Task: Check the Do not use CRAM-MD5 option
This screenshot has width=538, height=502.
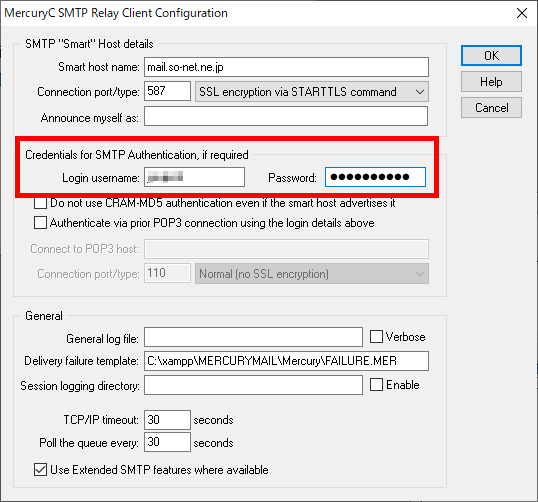Action: (40, 202)
